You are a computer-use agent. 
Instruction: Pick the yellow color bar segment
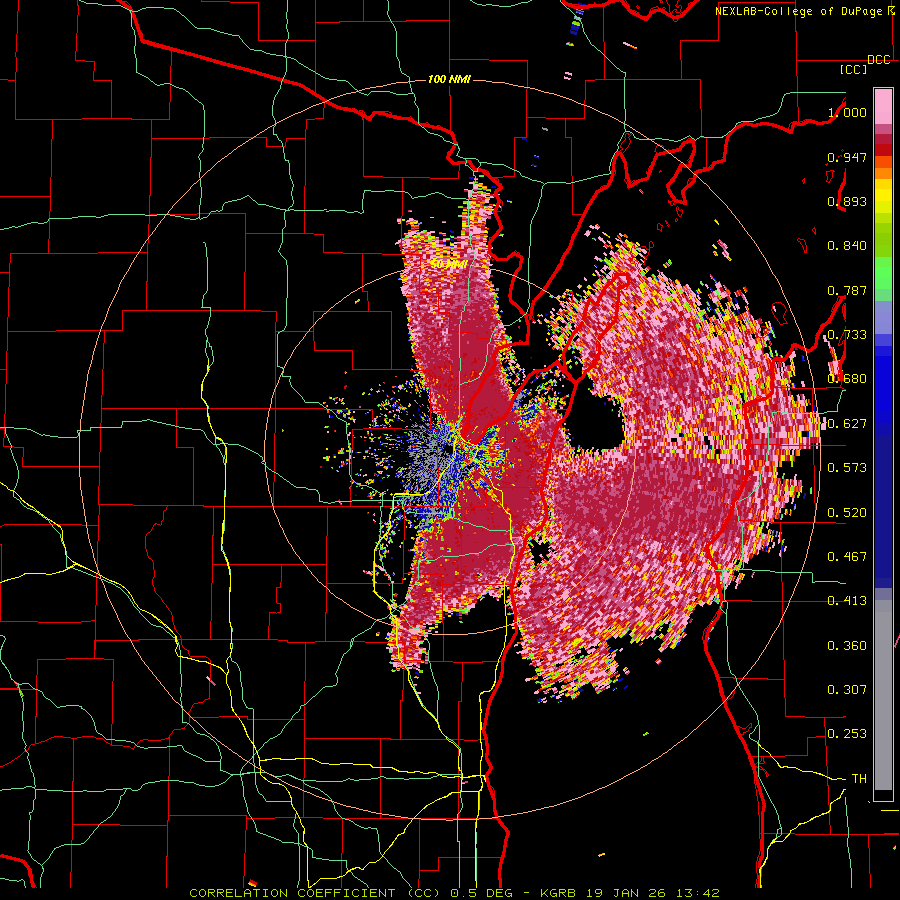[x=883, y=196]
